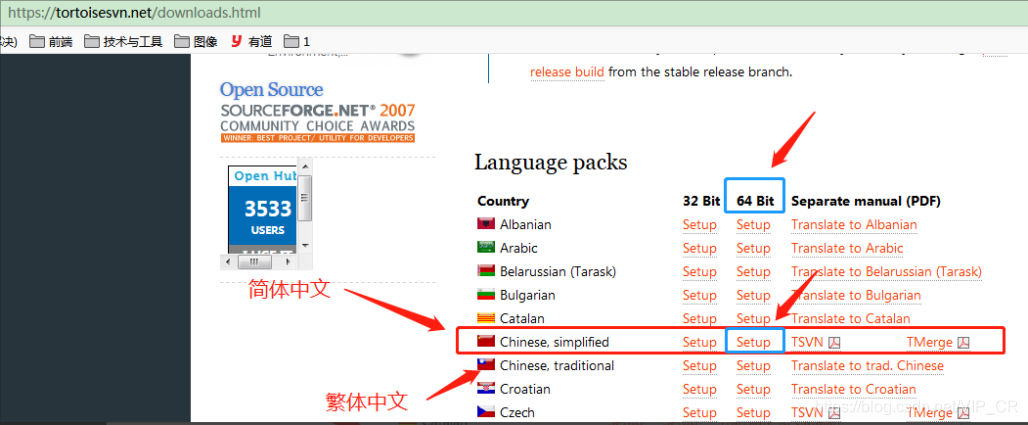1028x425 pixels.
Task: Download Belarussian 64 Bit Setup
Action: [x=753, y=272]
